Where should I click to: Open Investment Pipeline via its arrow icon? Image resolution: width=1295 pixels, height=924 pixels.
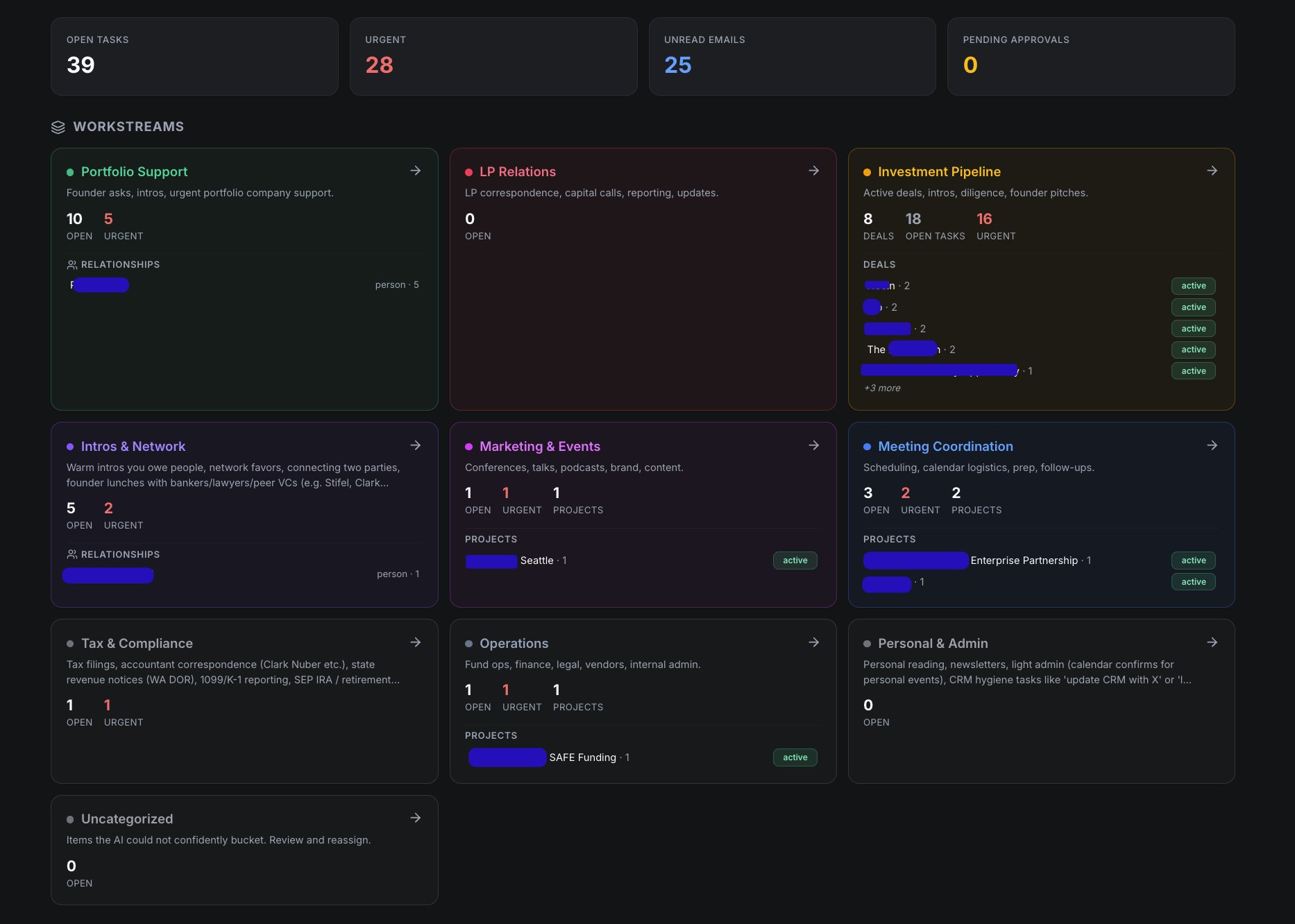coord(1212,171)
